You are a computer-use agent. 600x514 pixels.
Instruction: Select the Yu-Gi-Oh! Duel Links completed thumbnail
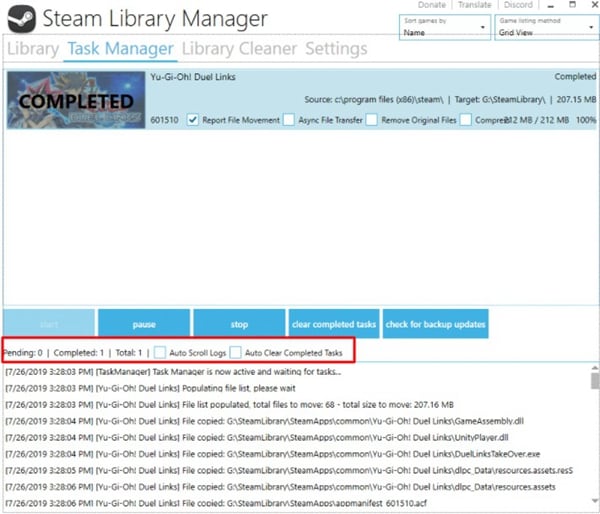76,100
